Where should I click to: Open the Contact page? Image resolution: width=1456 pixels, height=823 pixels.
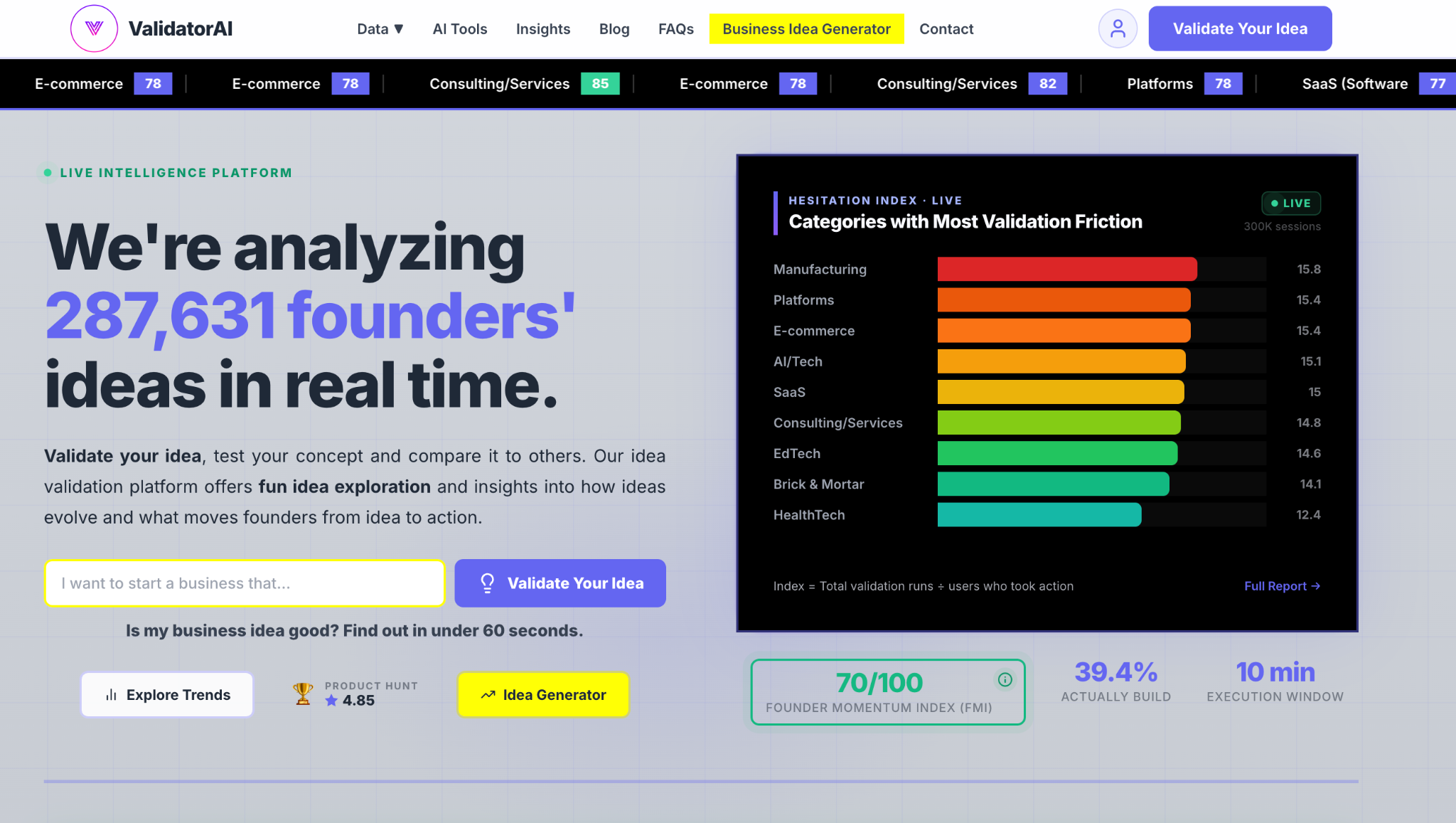pyautogui.click(x=946, y=29)
